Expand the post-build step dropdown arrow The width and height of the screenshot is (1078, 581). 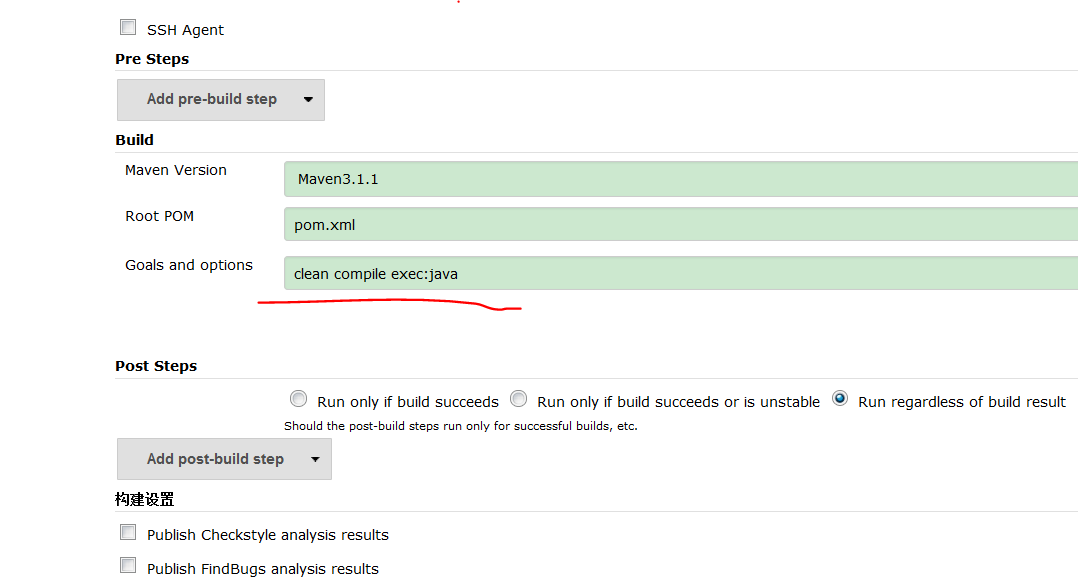pyautogui.click(x=315, y=460)
